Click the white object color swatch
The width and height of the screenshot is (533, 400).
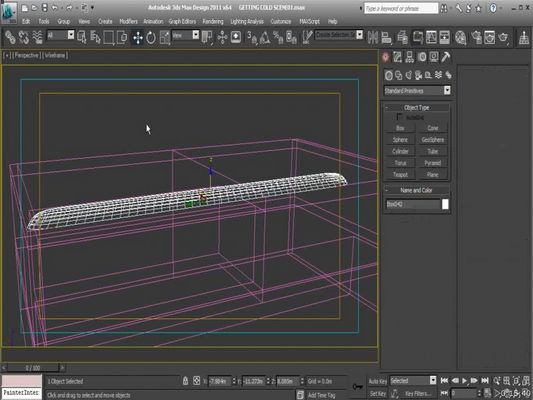(x=445, y=204)
